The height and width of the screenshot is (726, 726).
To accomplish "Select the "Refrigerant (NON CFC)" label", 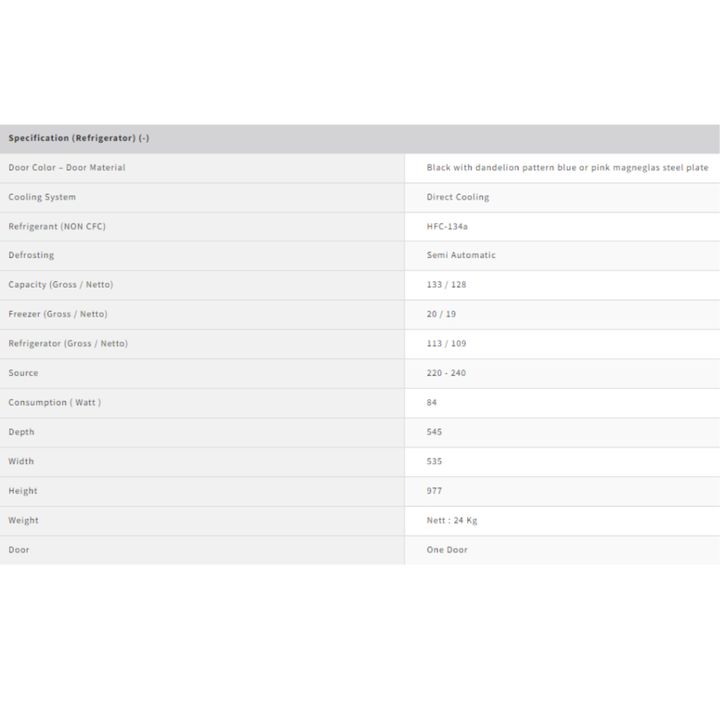I will tap(57, 226).
